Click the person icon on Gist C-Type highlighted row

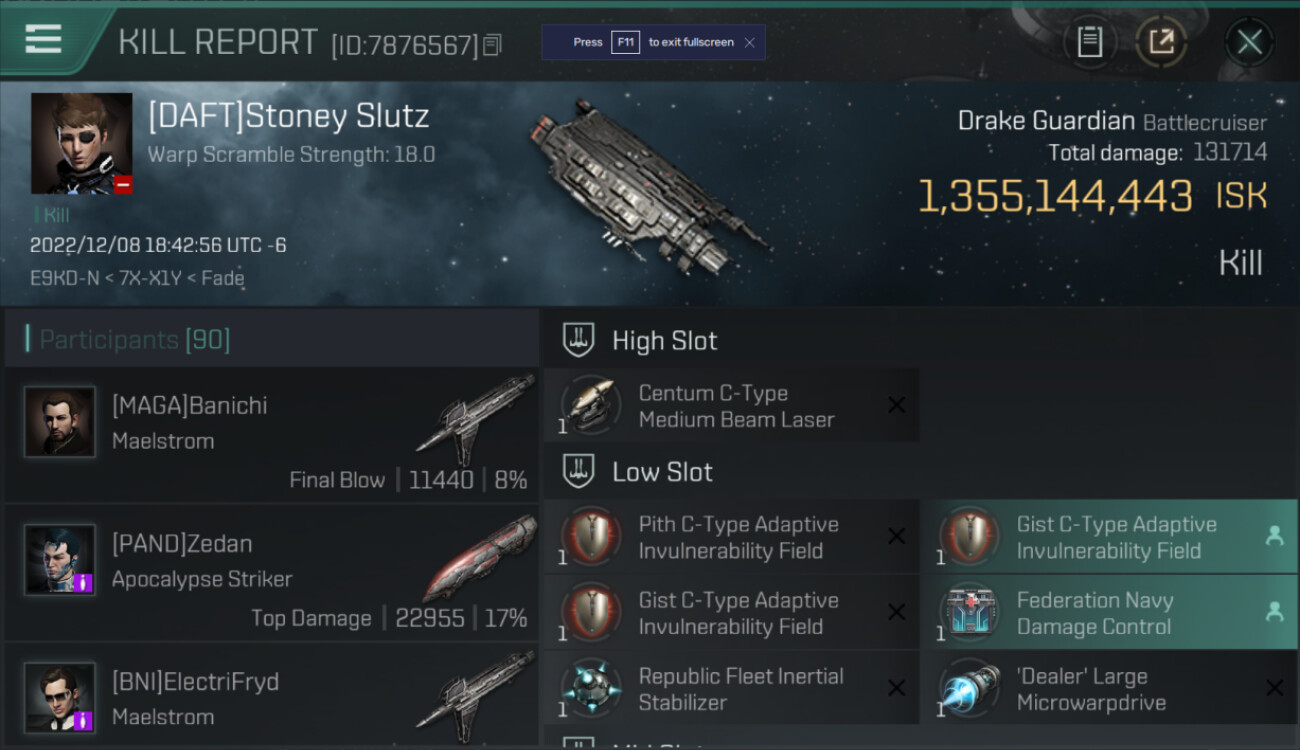(x=1274, y=536)
